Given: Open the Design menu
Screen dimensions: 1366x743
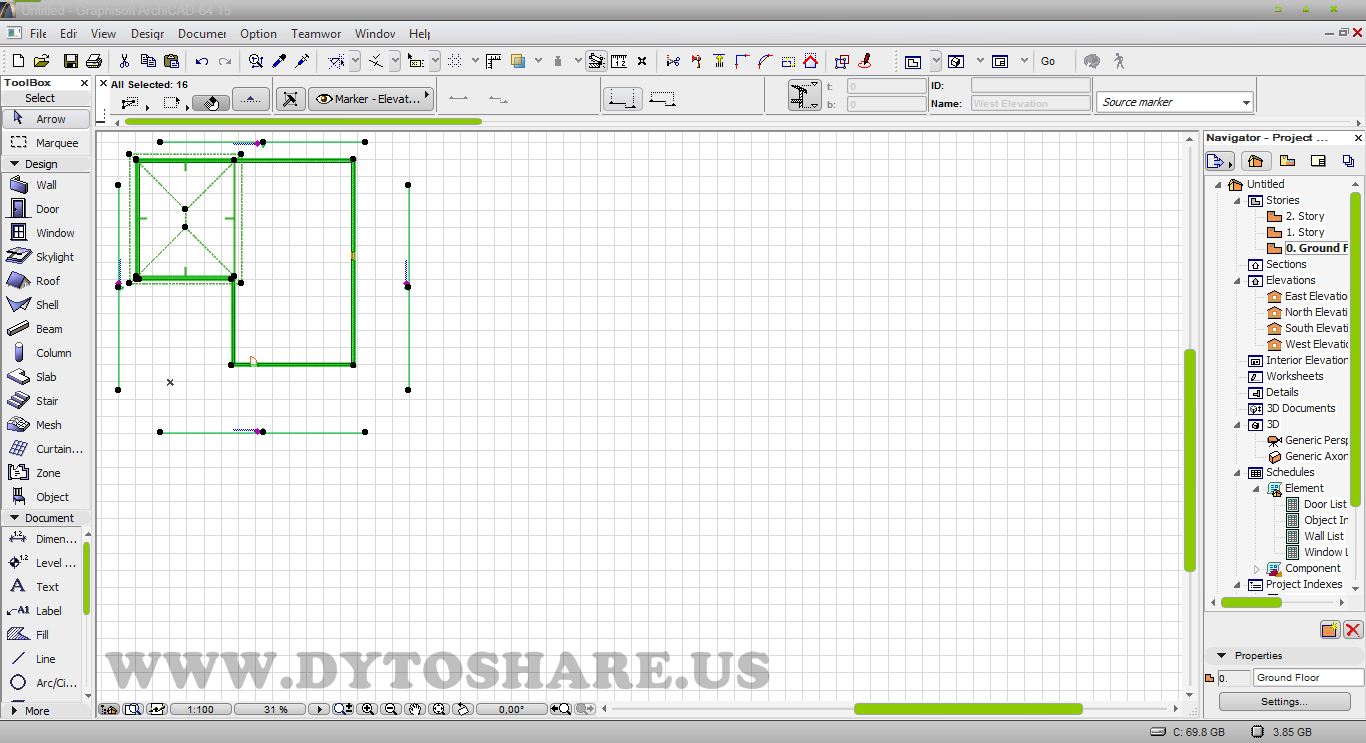Looking at the screenshot, I should [147, 33].
